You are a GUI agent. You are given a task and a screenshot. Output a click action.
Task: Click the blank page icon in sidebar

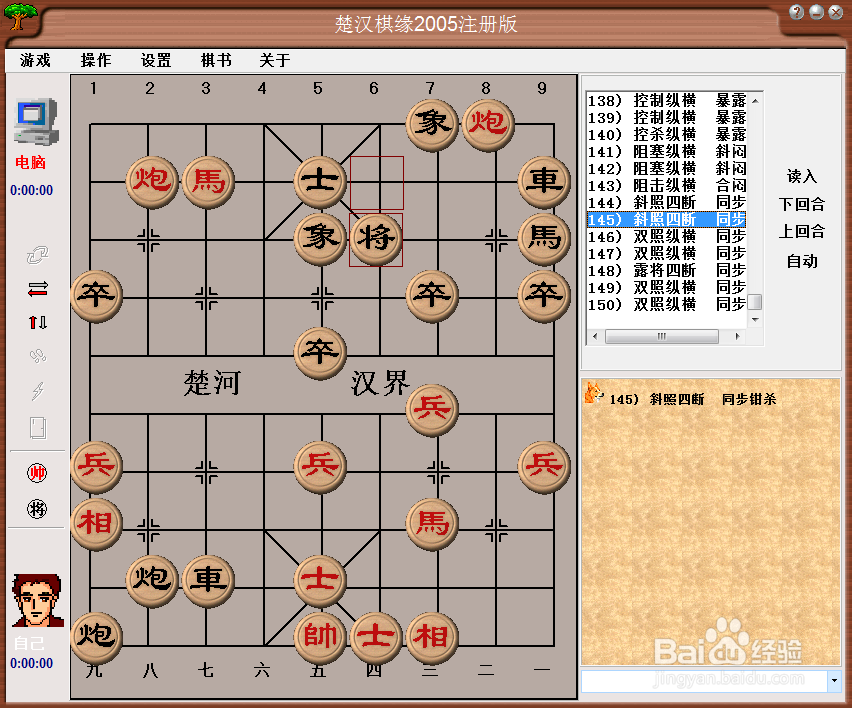point(37,428)
